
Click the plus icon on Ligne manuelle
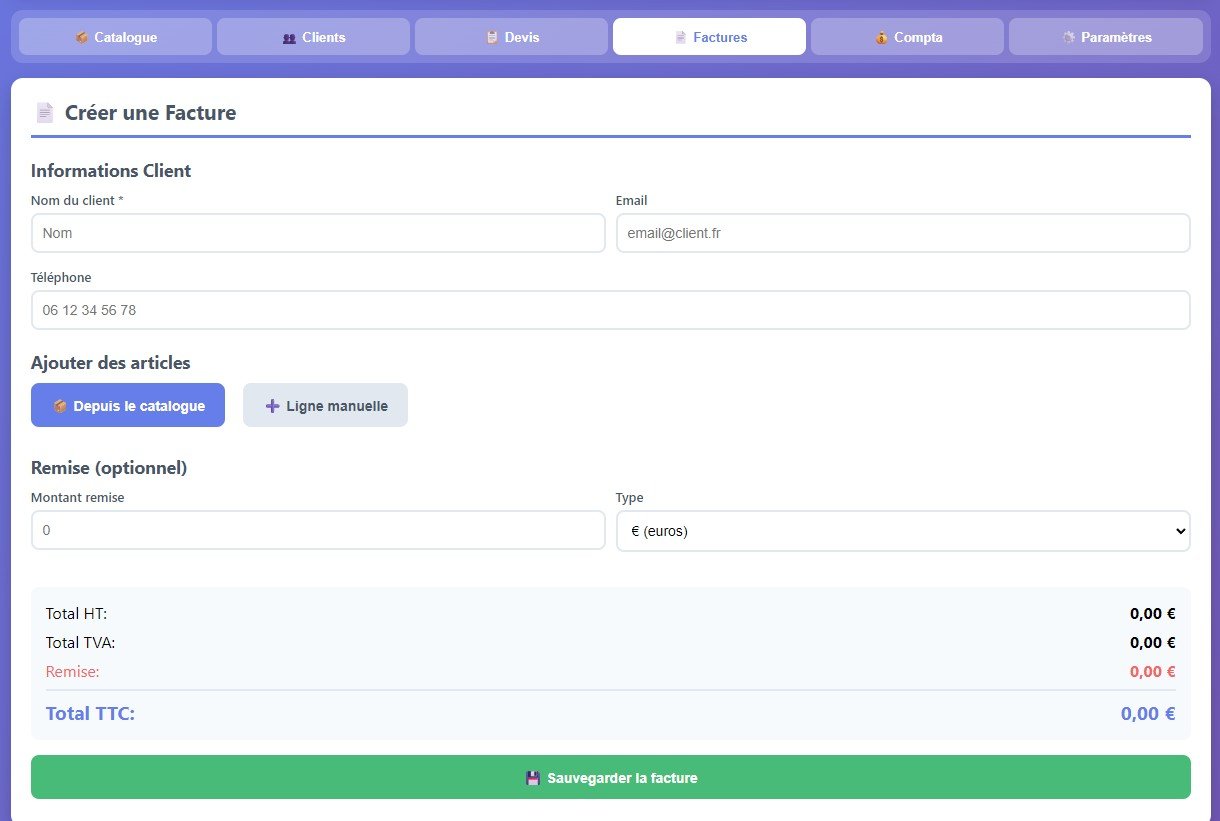[272, 406]
